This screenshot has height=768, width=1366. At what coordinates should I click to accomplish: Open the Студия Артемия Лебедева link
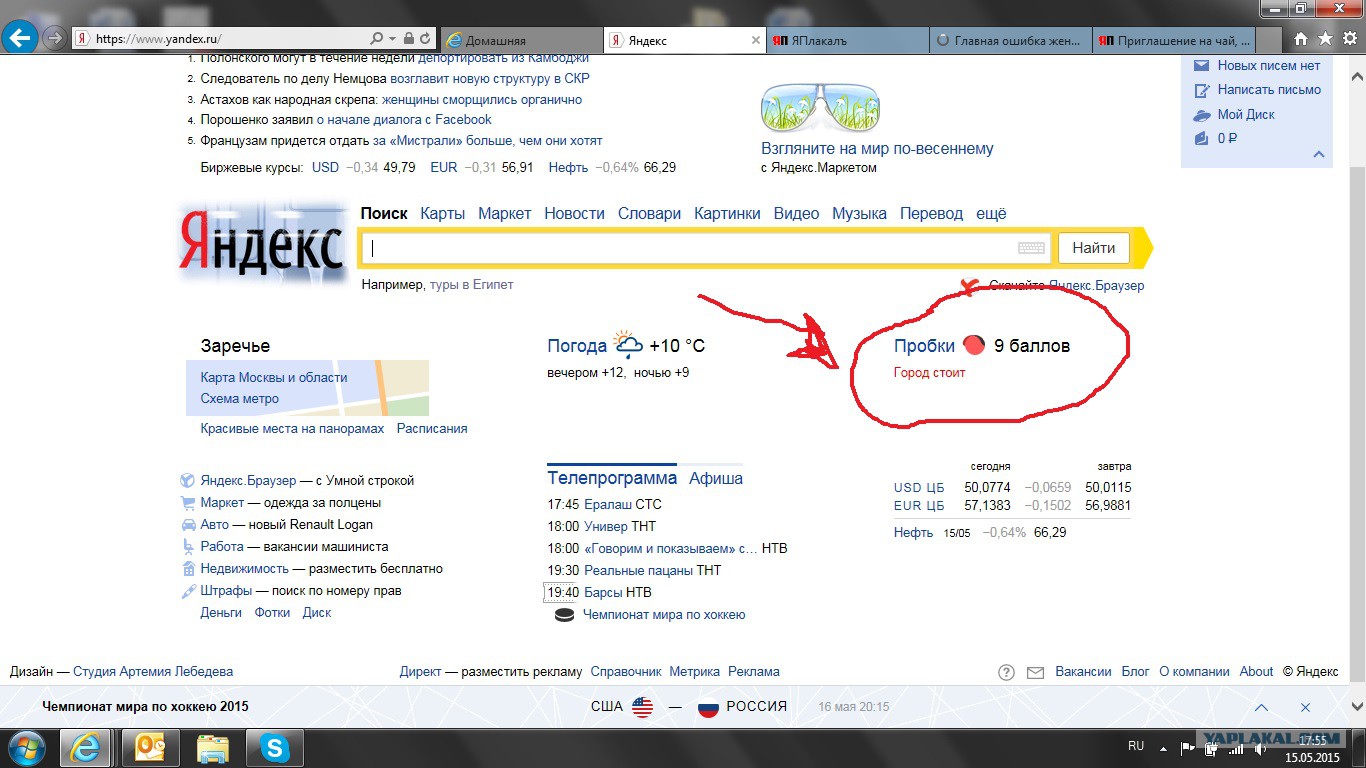[x=153, y=672]
